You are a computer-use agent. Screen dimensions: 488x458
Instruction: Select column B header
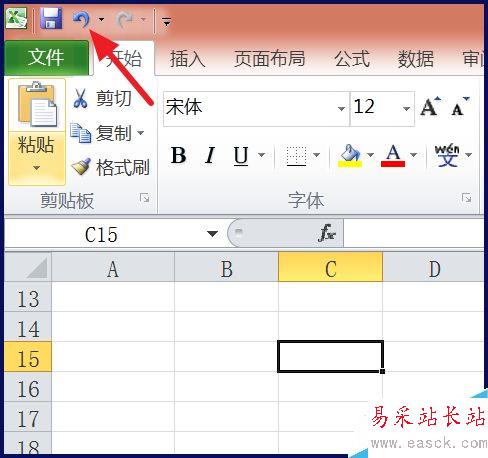click(x=227, y=268)
